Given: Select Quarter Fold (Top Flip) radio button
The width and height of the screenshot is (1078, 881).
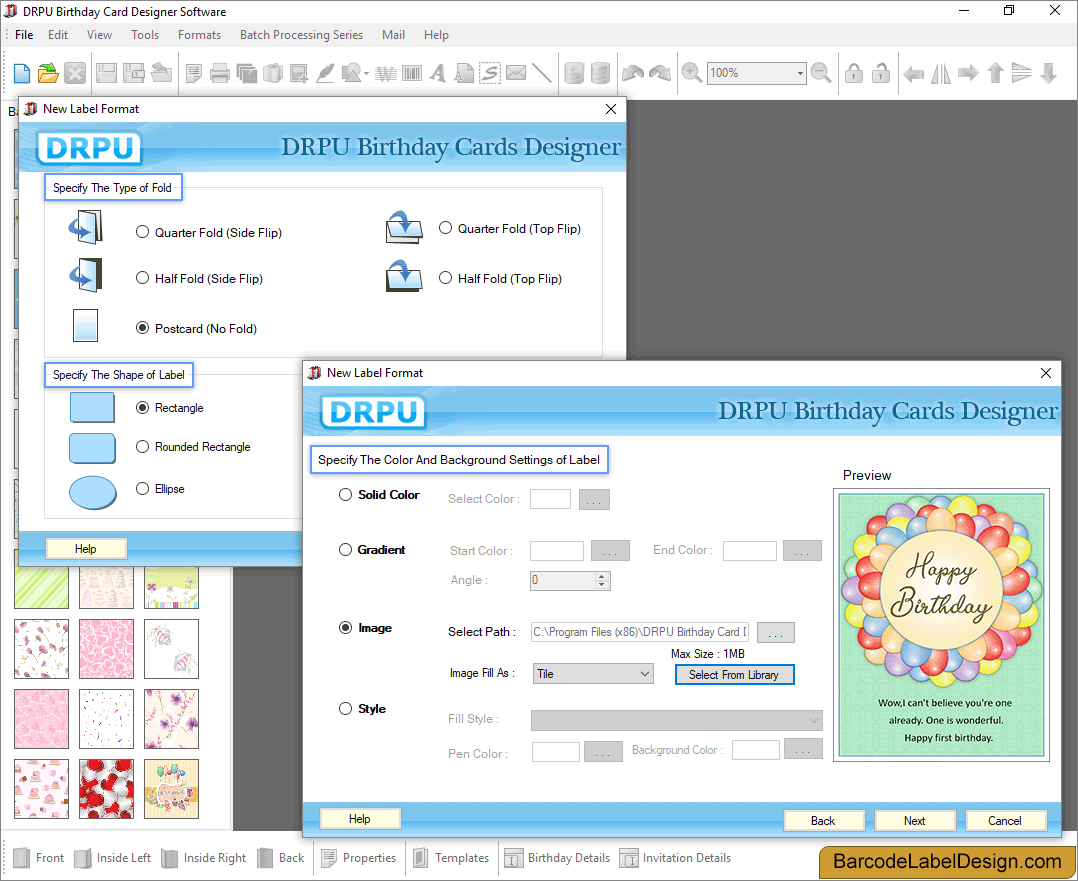Looking at the screenshot, I should click(446, 228).
